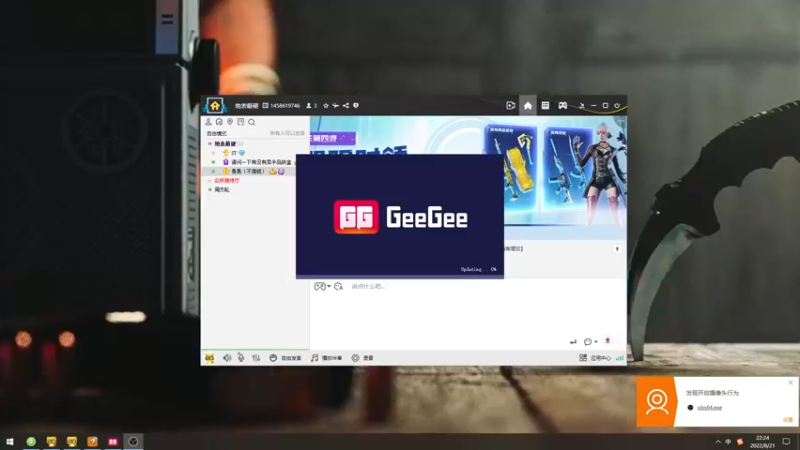Open the video live tab icon
Viewport: 800px width, 450px height.
[510, 106]
